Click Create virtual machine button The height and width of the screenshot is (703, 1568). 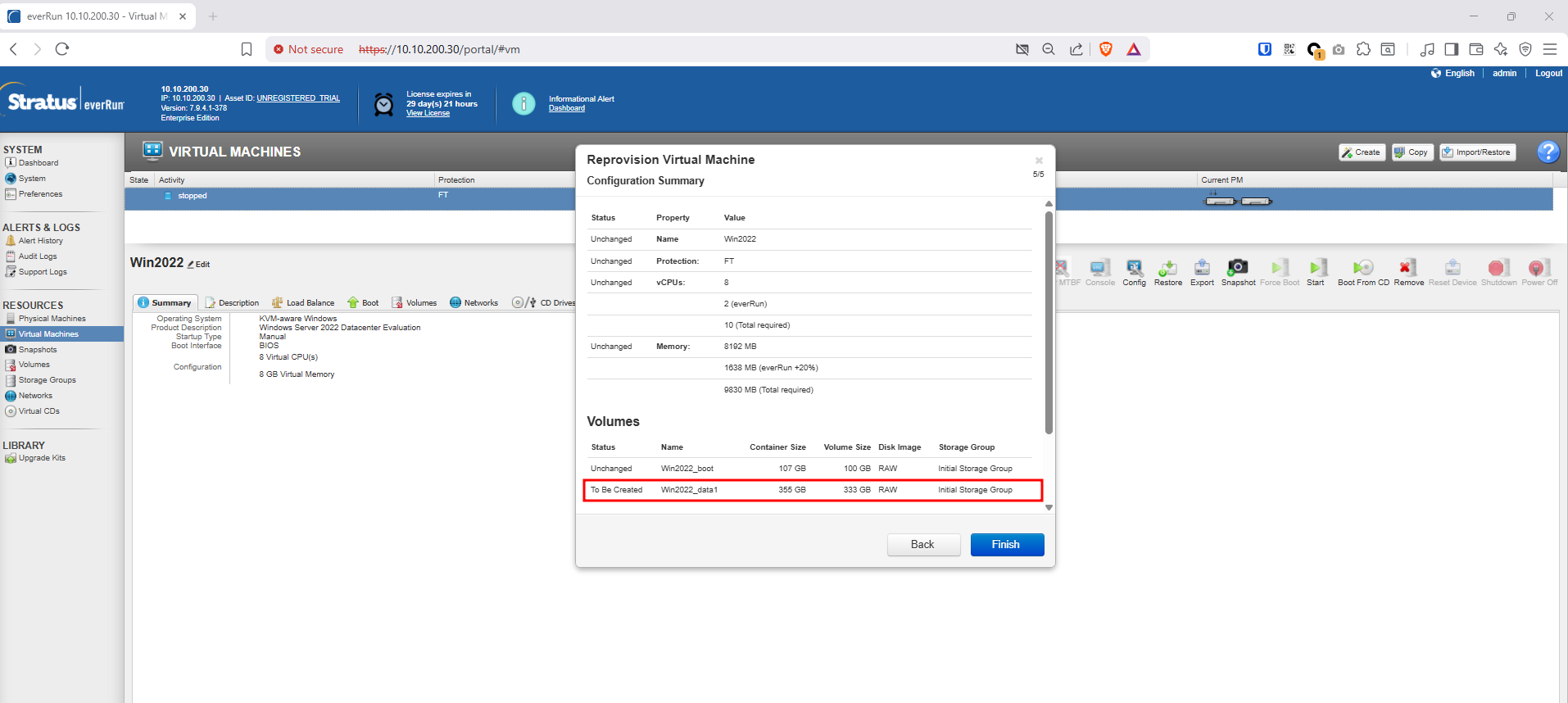(1361, 152)
